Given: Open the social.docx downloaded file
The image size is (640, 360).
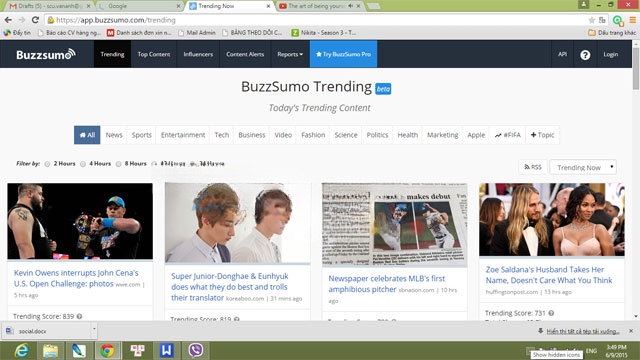Looking at the screenshot, I should tap(46, 331).
